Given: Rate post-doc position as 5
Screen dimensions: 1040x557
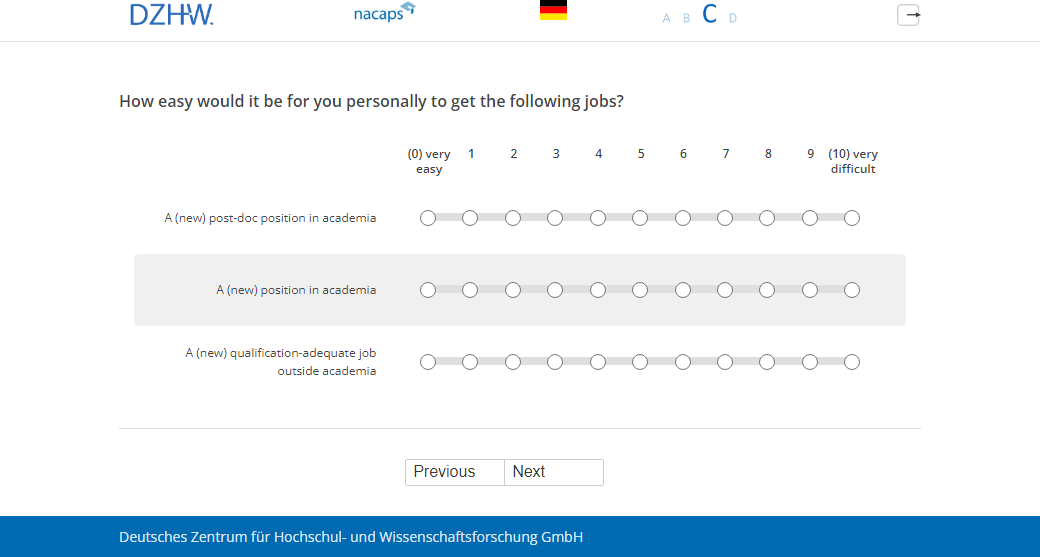Looking at the screenshot, I should pyautogui.click(x=640, y=218).
